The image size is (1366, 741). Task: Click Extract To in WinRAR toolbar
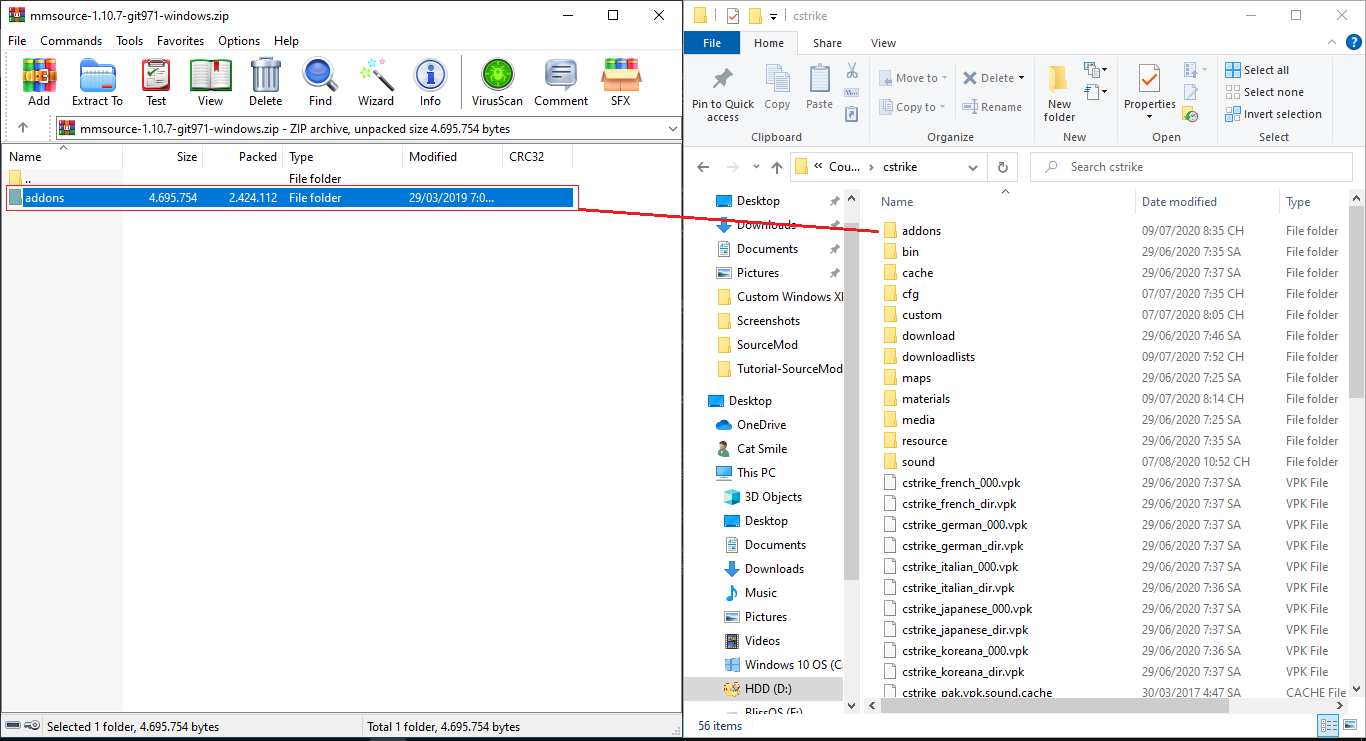point(97,82)
